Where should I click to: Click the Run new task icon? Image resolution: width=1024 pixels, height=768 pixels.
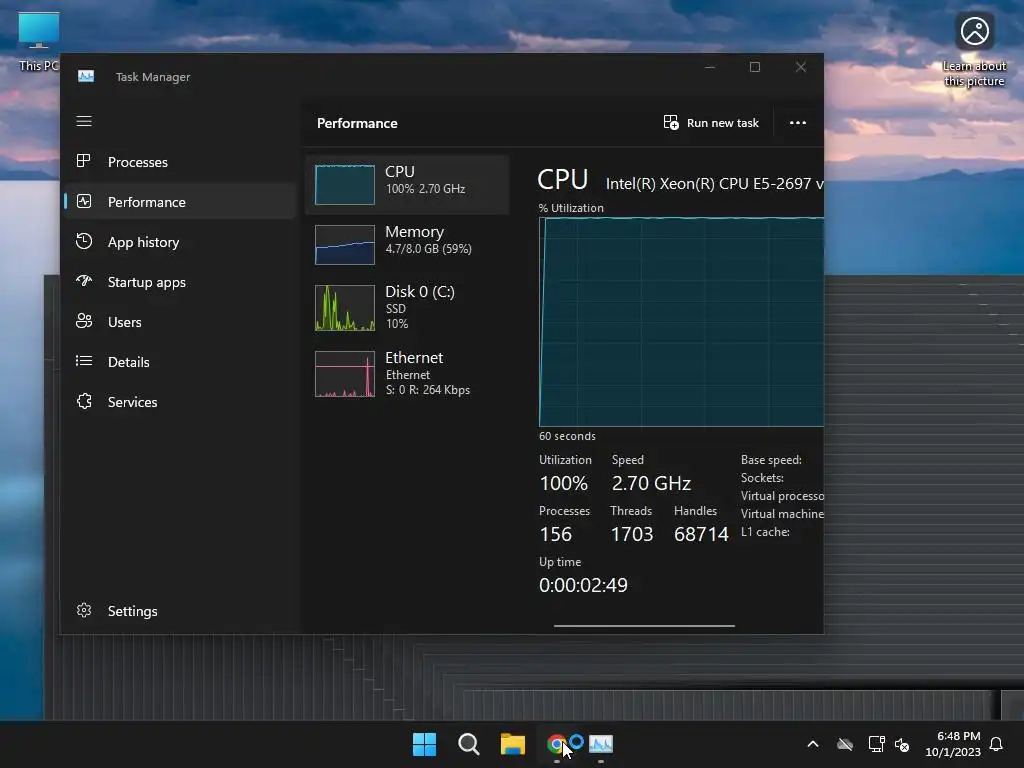coord(671,123)
